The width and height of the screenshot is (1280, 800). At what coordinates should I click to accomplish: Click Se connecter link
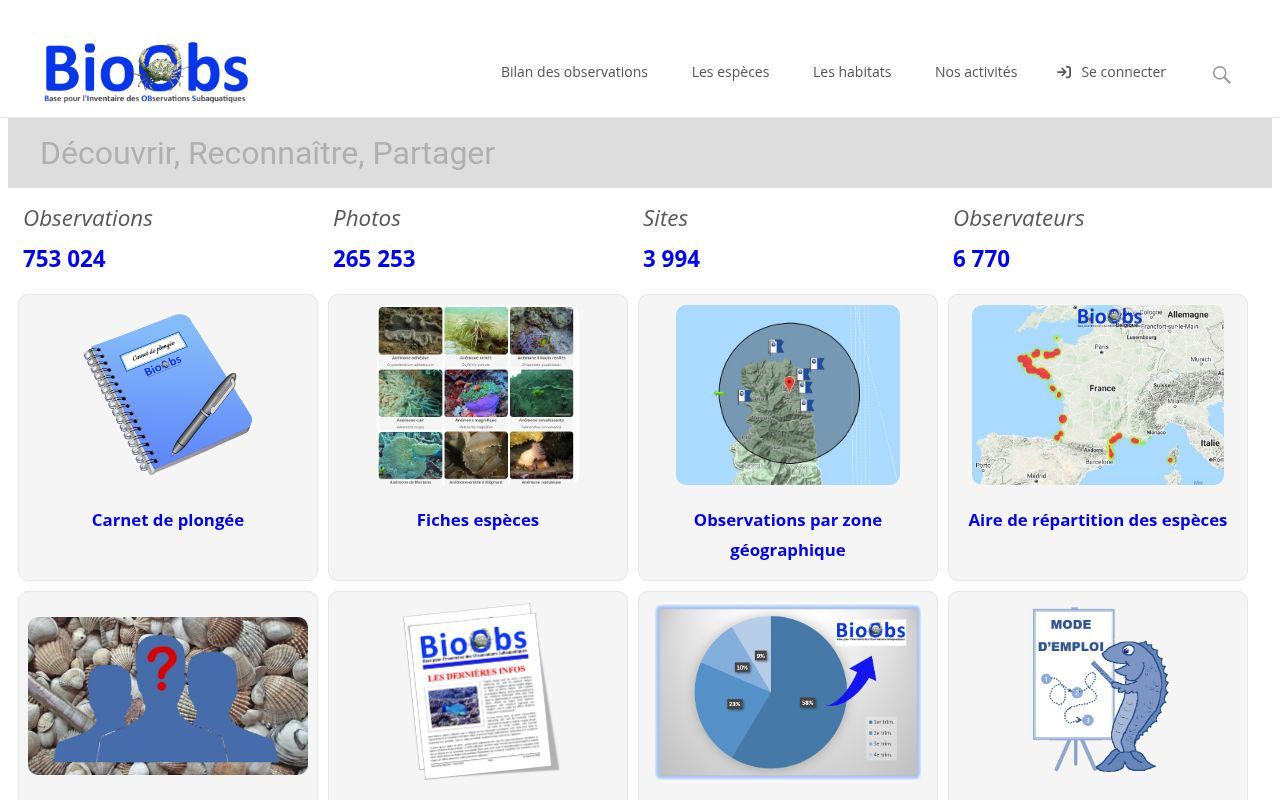[1123, 72]
